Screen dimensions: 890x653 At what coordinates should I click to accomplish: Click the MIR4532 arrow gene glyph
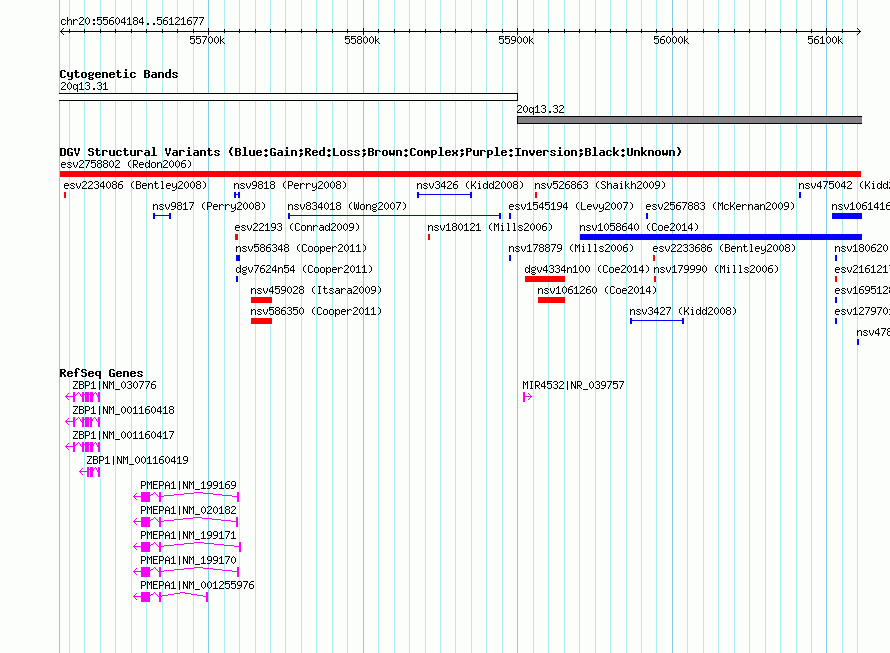[527, 397]
